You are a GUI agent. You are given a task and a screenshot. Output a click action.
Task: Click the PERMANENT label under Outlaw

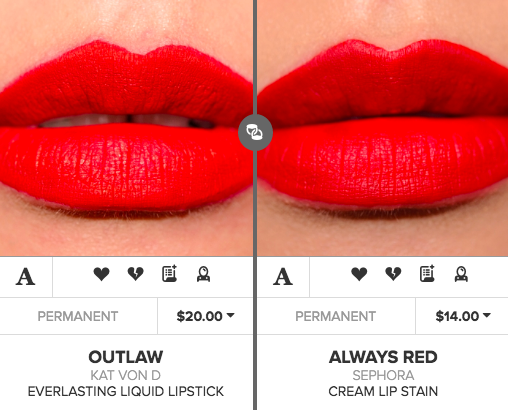(x=78, y=316)
